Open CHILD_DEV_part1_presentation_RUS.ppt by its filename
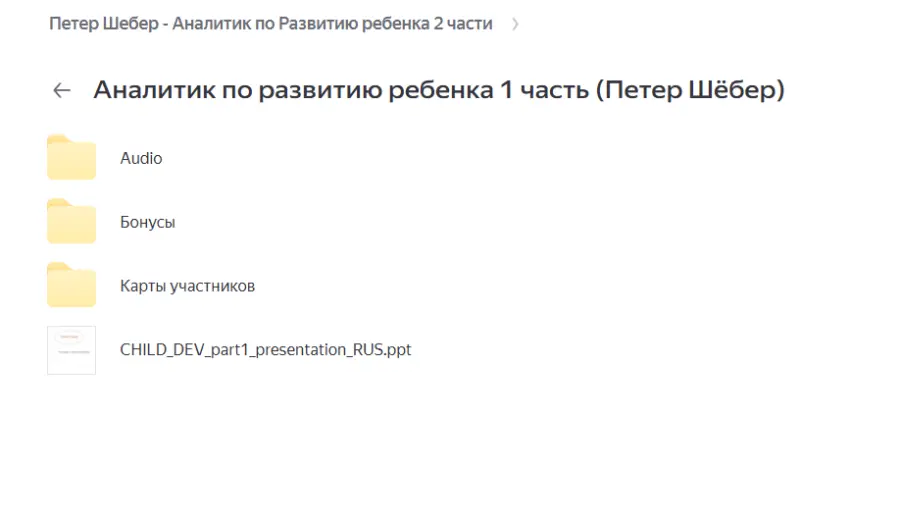Image resolution: width=900 pixels, height=523 pixels. click(265, 350)
